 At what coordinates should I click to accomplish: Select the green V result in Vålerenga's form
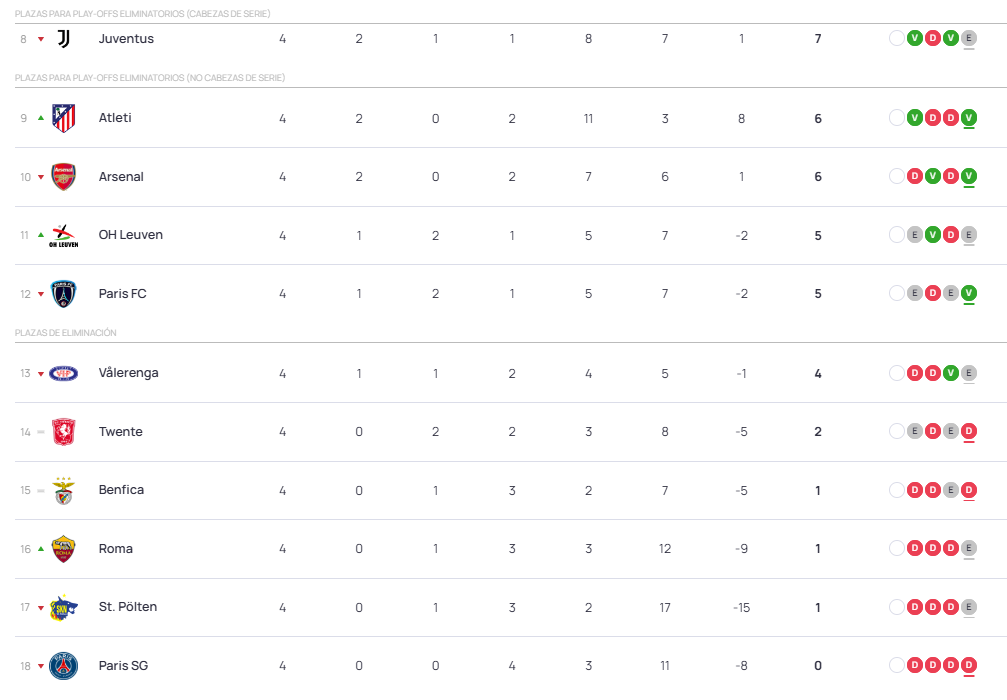(x=950, y=373)
